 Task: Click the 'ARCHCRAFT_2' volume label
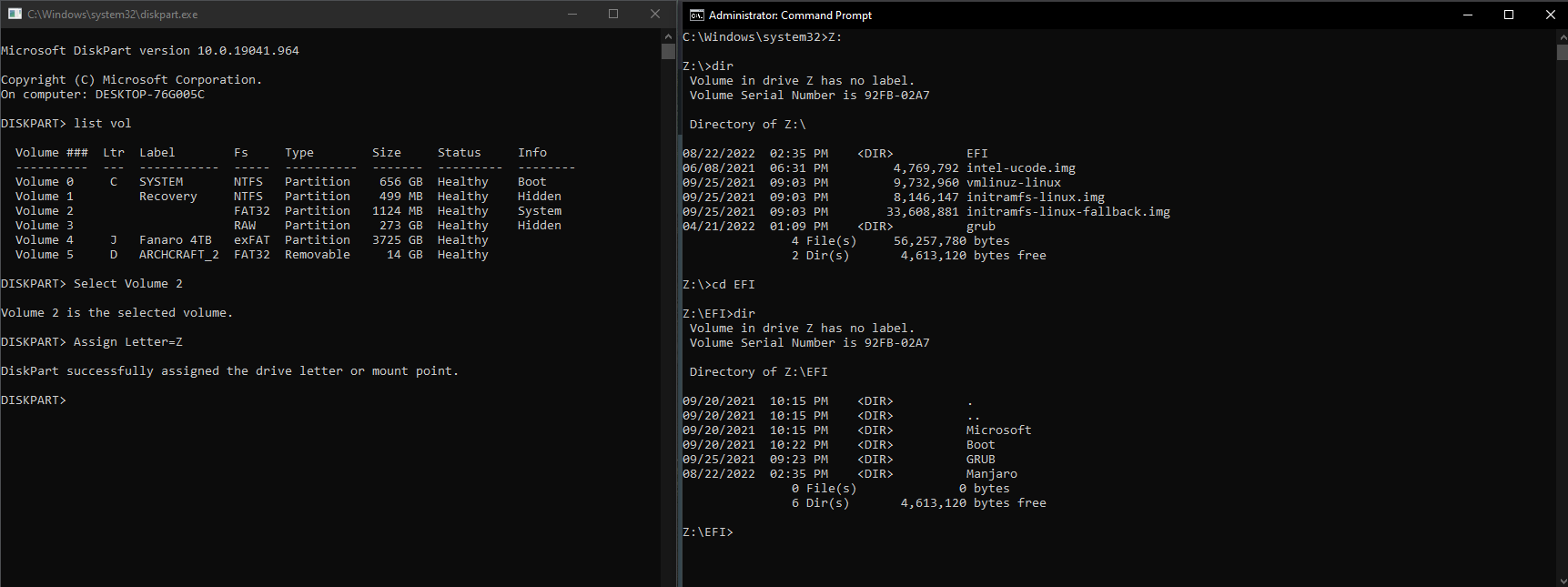(x=179, y=255)
